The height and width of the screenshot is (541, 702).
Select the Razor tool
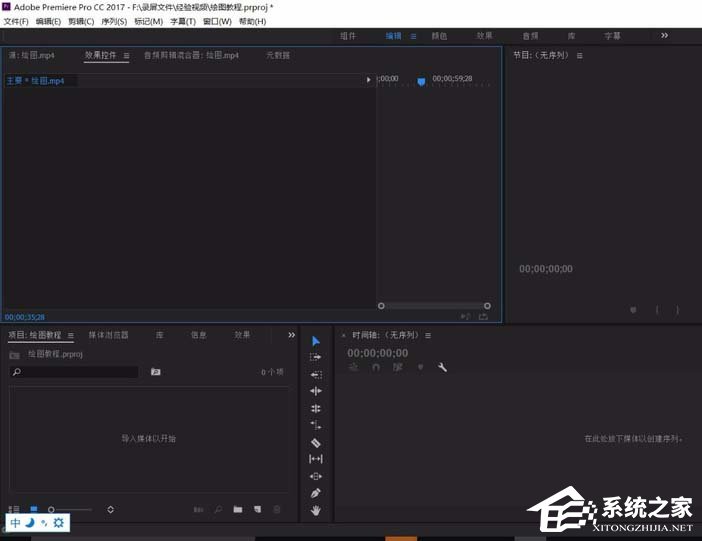point(316,443)
